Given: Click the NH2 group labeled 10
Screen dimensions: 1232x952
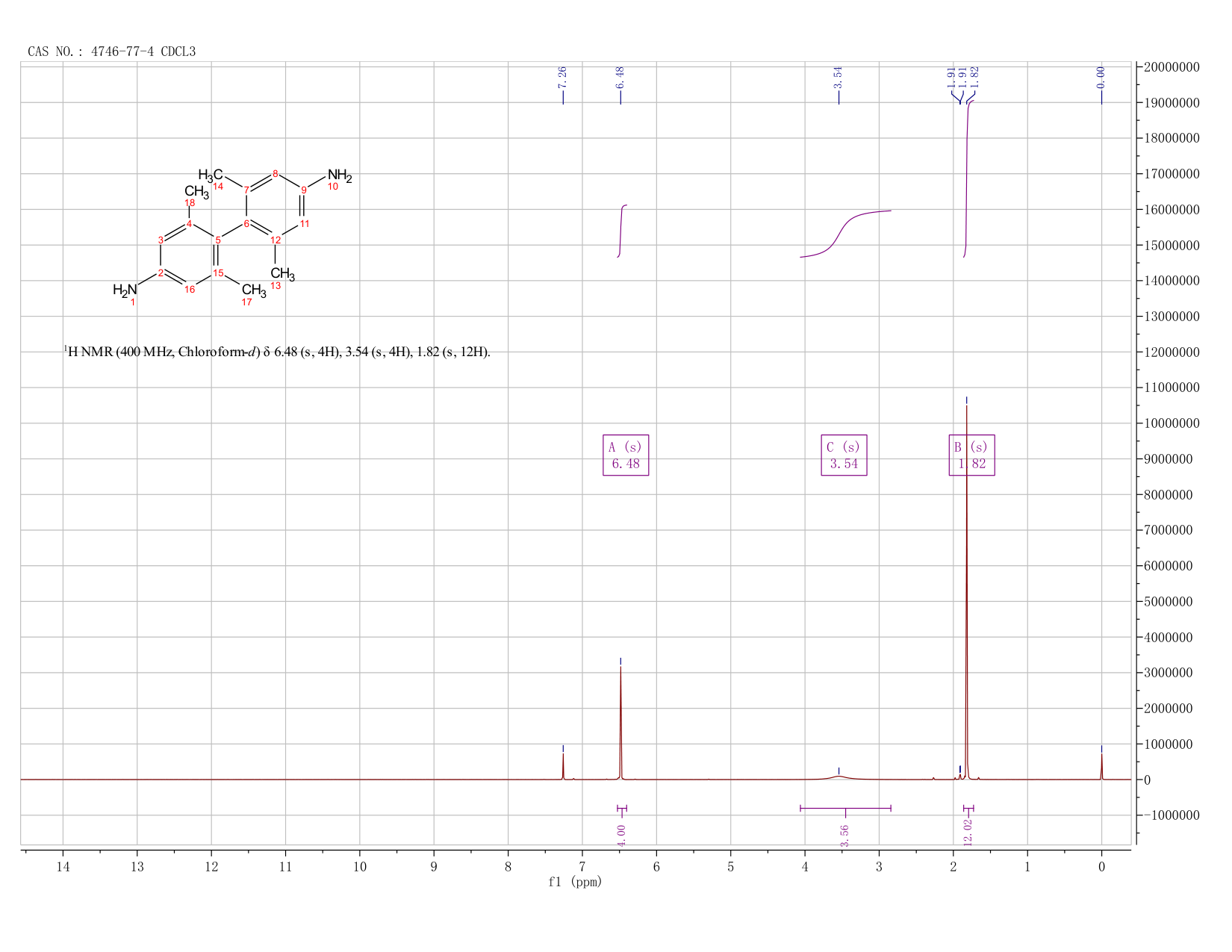Looking at the screenshot, I should [339, 177].
